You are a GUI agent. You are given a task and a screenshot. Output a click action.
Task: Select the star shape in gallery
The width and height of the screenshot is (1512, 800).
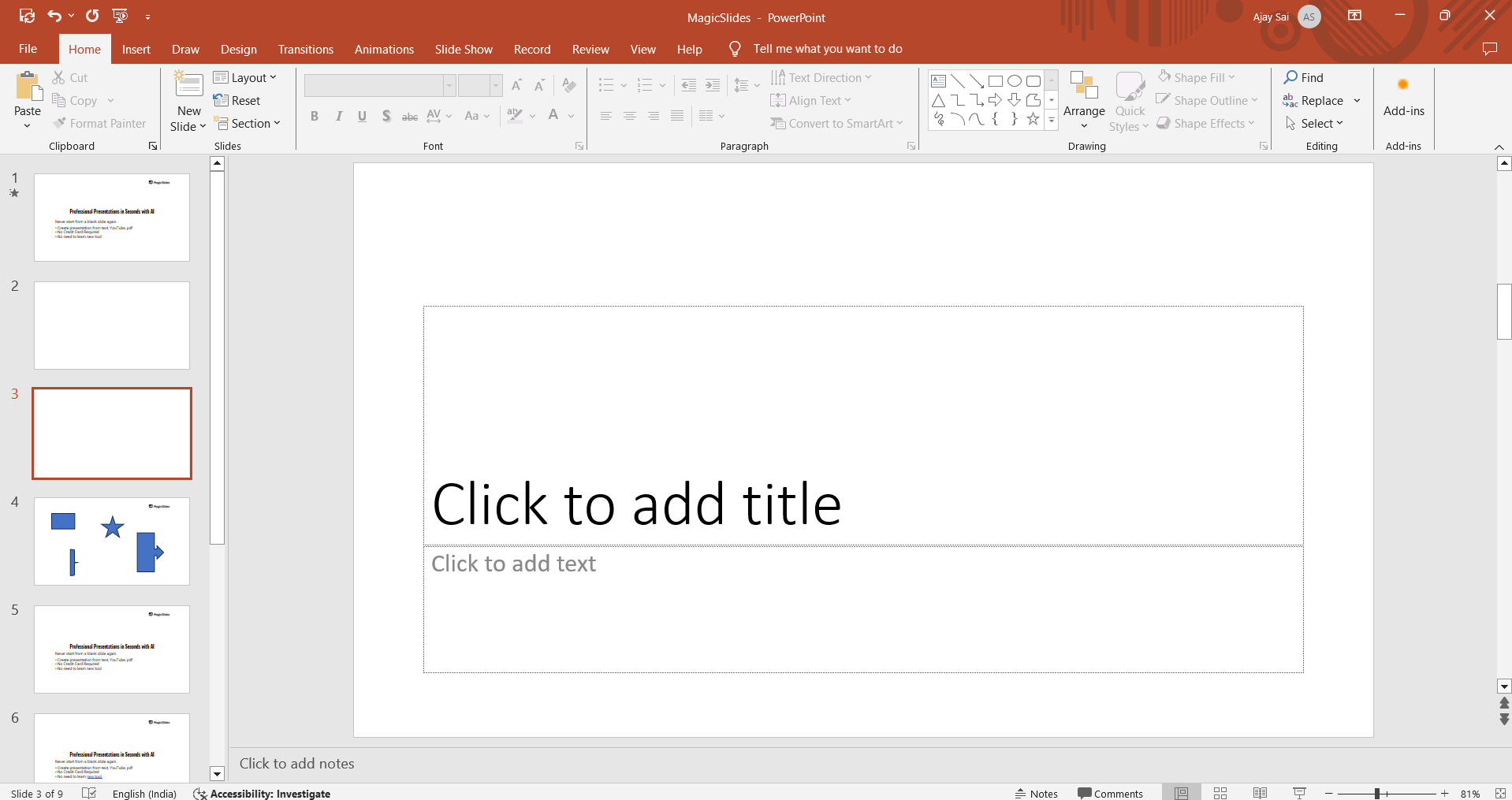[x=1033, y=119]
